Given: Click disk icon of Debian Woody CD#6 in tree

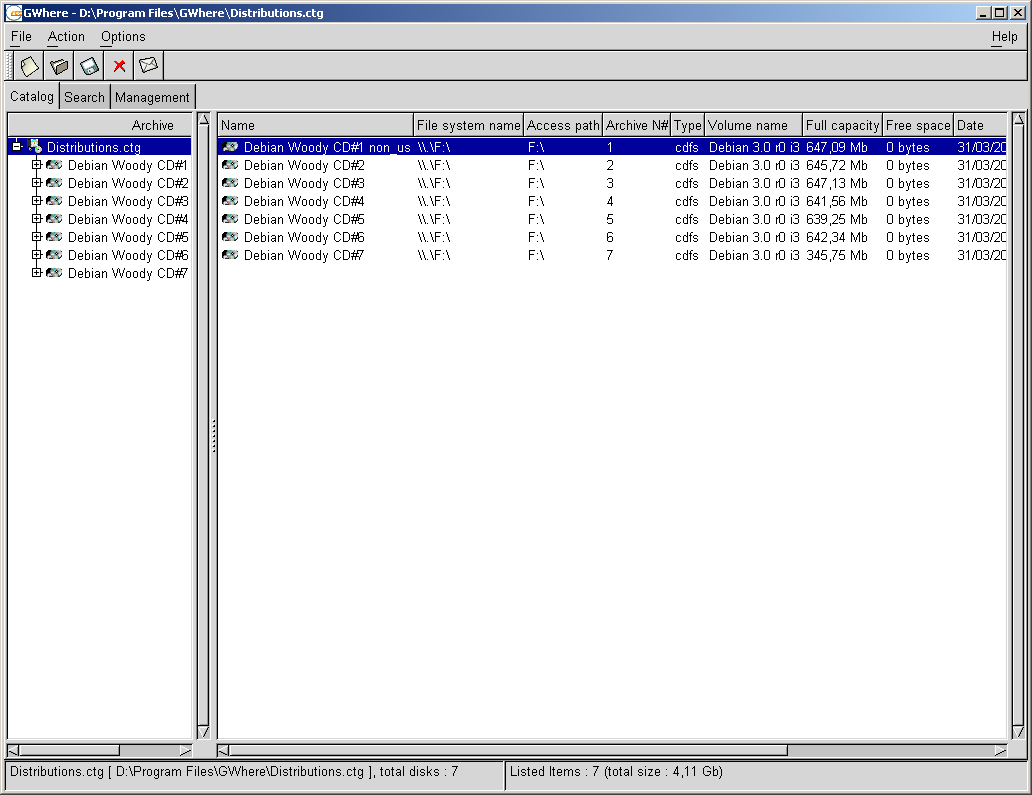Looking at the screenshot, I should click(54, 255).
